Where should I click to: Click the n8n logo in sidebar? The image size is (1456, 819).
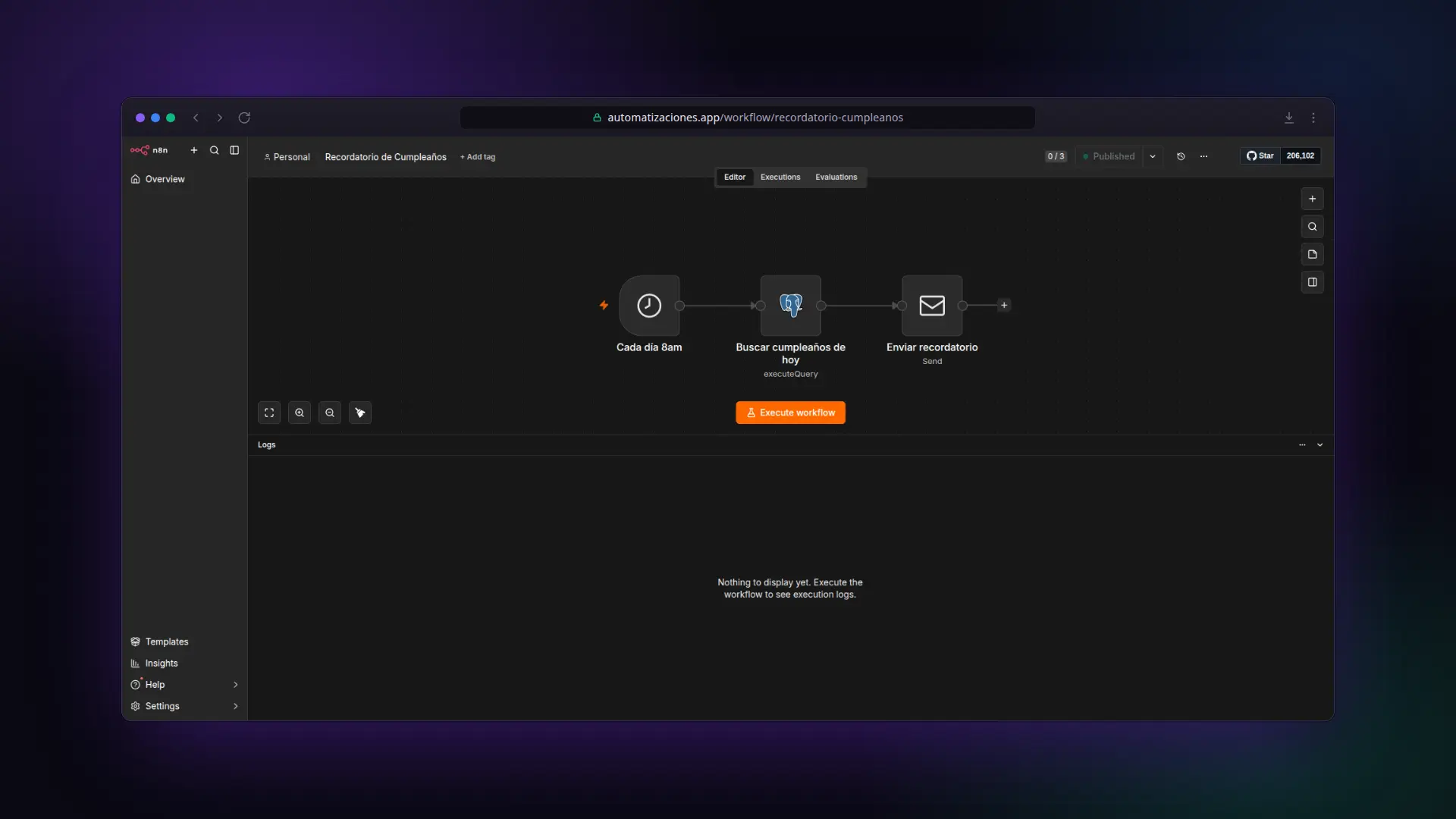149,150
